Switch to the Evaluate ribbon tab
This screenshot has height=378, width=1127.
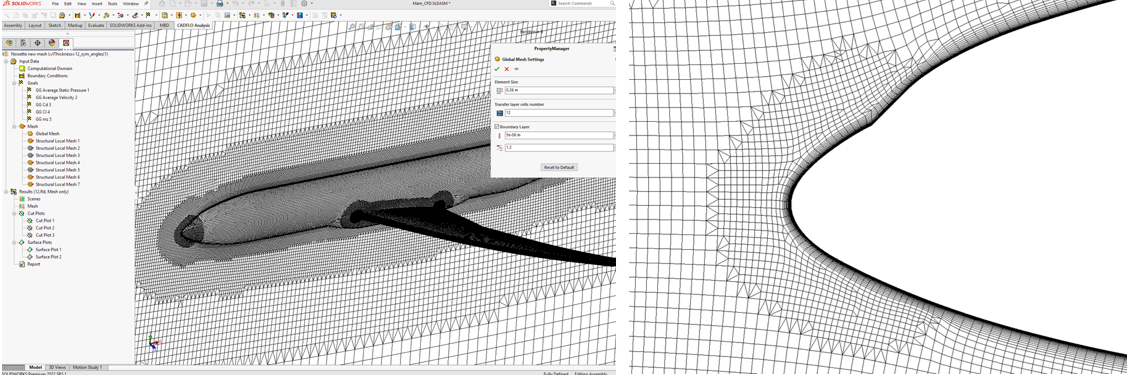(96, 25)
